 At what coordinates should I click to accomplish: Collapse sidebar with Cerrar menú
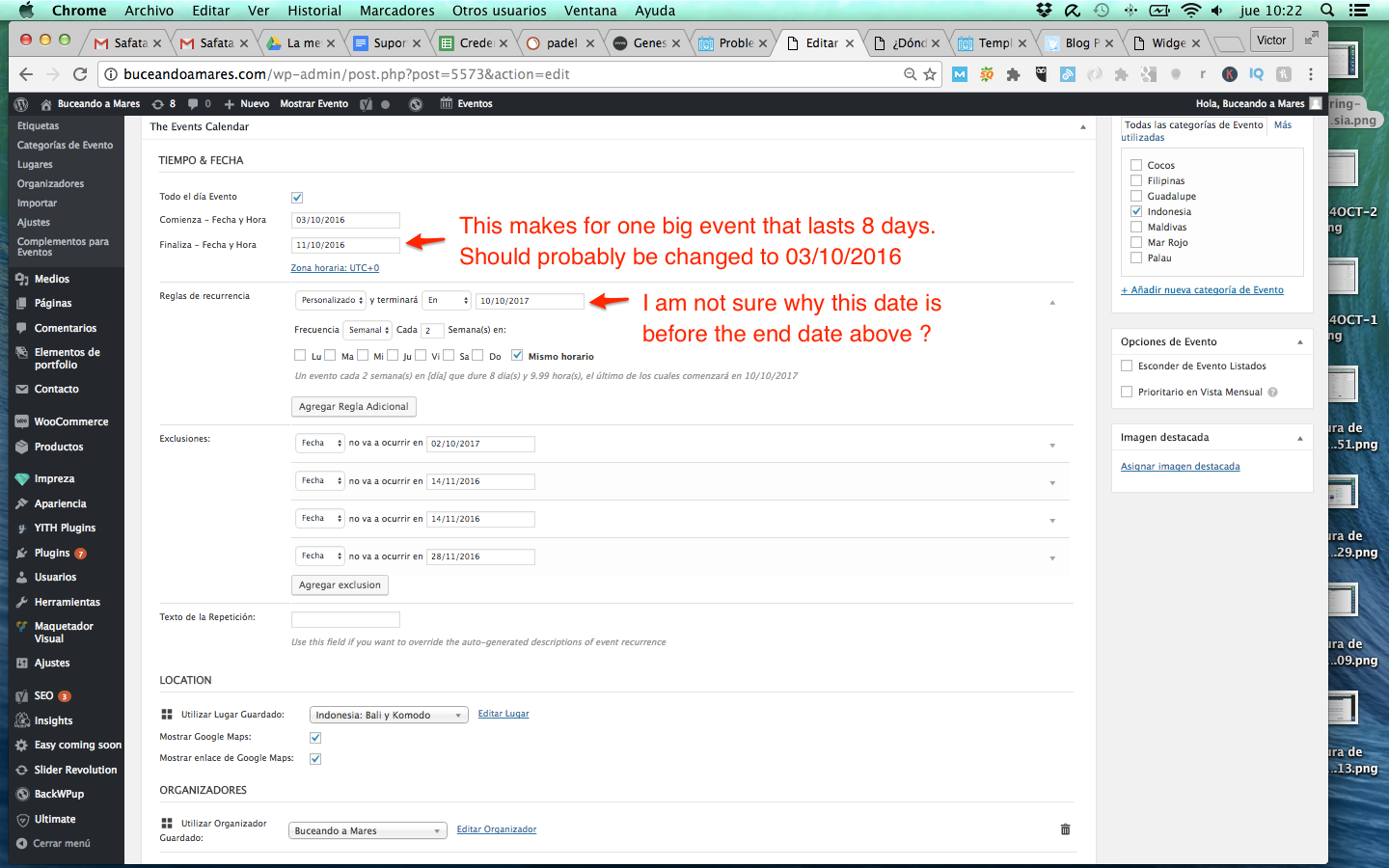point(62,843)
